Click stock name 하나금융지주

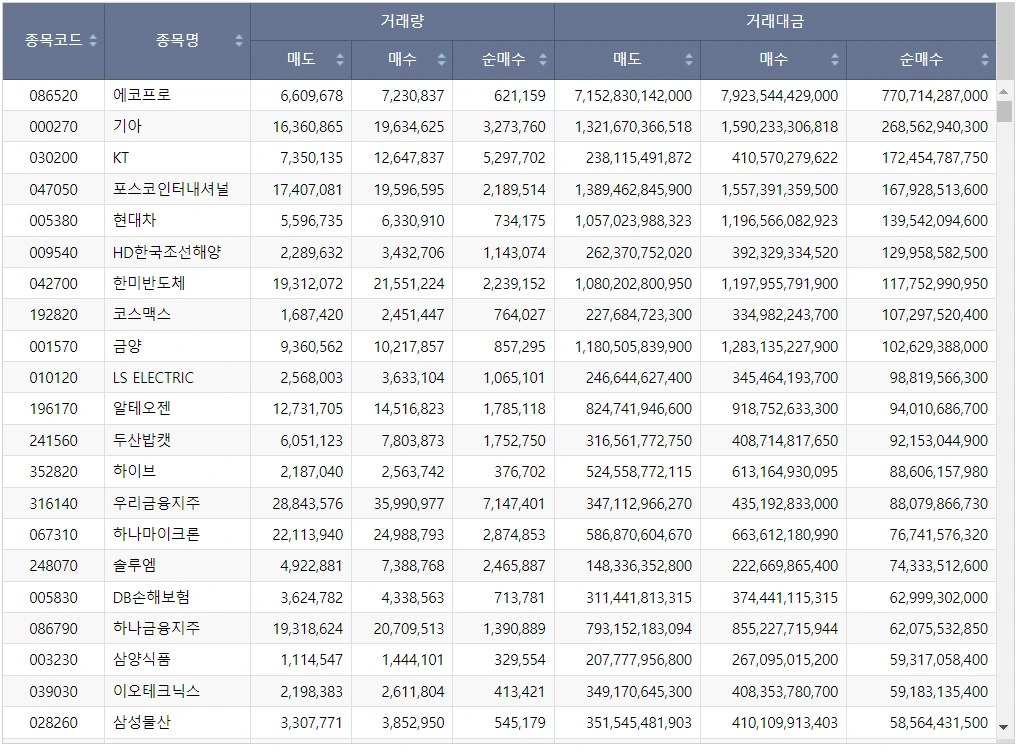click(156, 629)
